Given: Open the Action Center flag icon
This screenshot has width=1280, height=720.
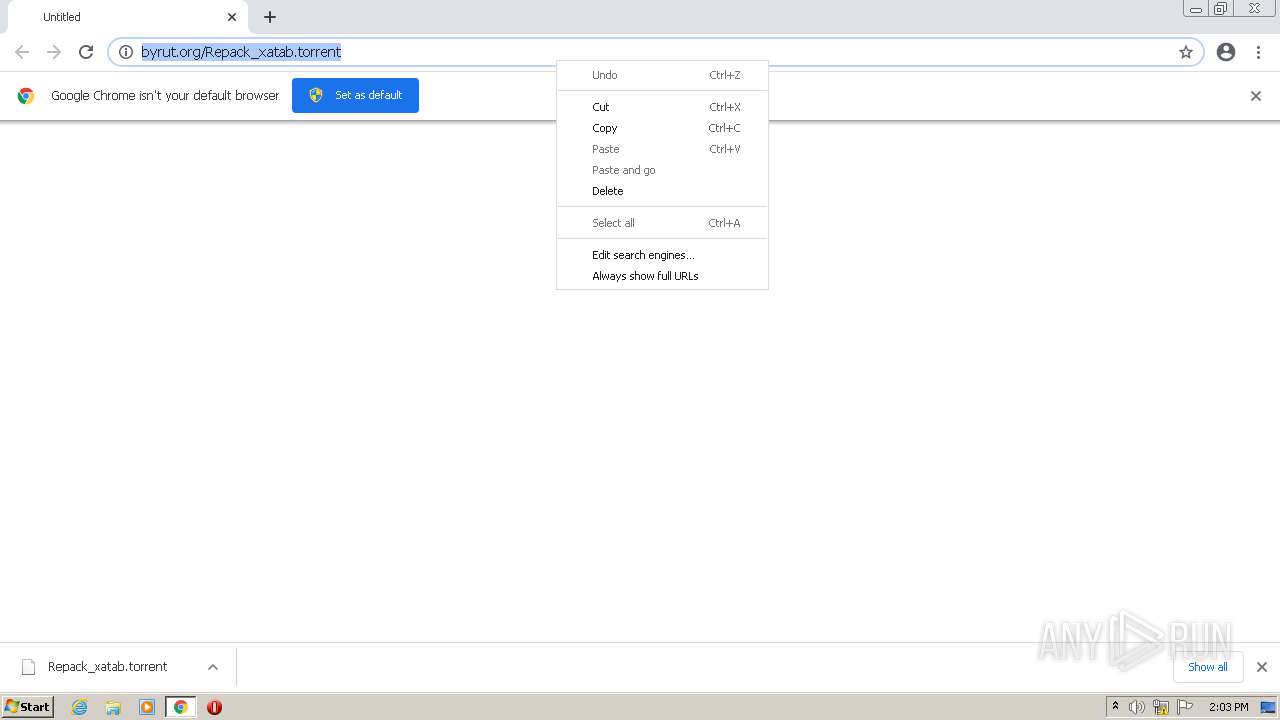Looking at the screenshot, I should (1185, 707).
